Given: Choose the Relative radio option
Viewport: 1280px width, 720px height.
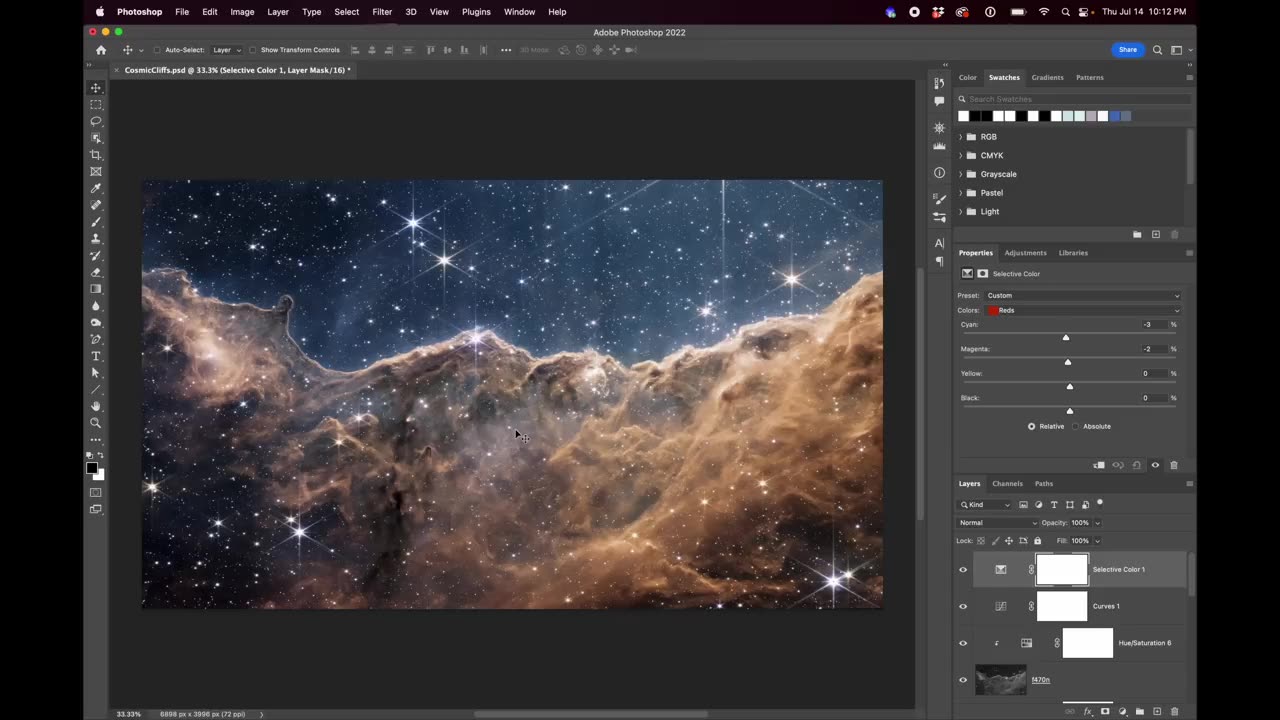Looking at the screenshot, I should coord(1031,426).
